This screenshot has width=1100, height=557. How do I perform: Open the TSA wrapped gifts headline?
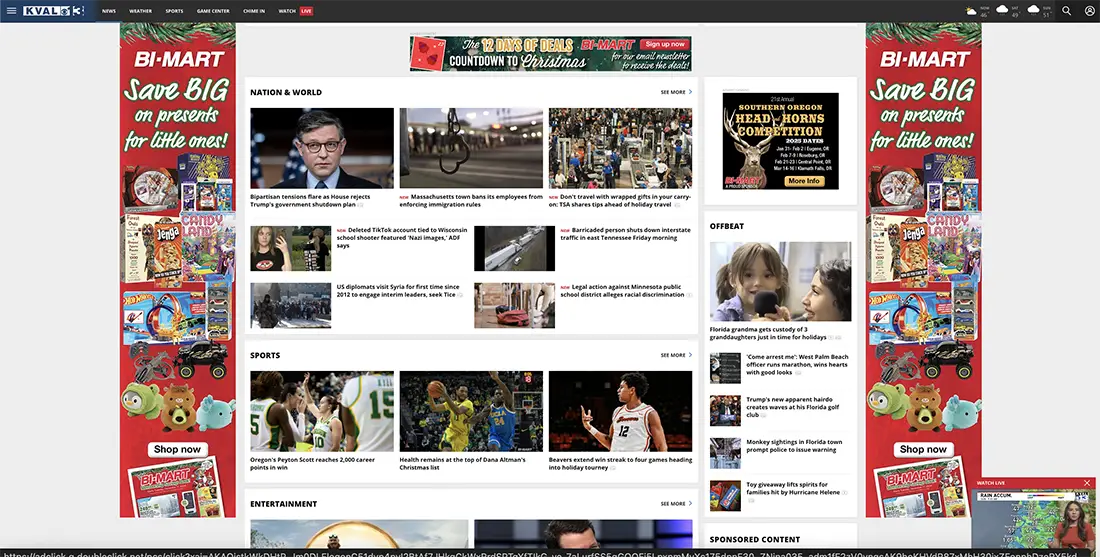(x=620, y=201)
